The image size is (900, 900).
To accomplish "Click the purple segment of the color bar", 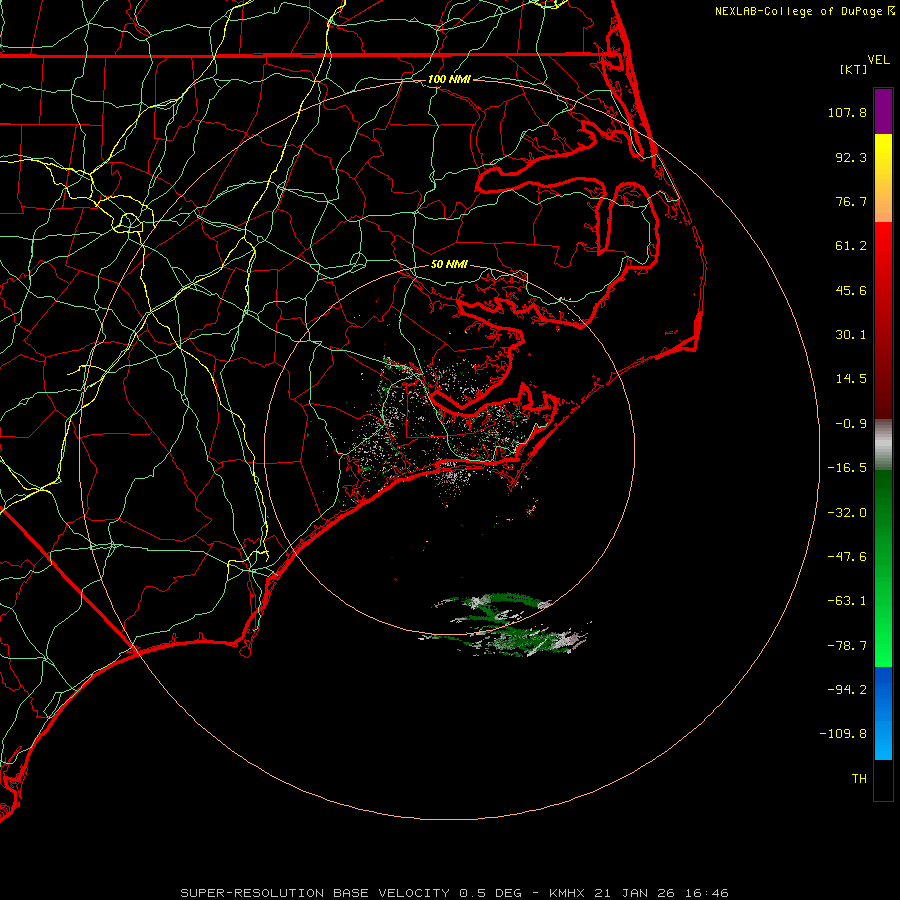I will (x=883, y=111).
